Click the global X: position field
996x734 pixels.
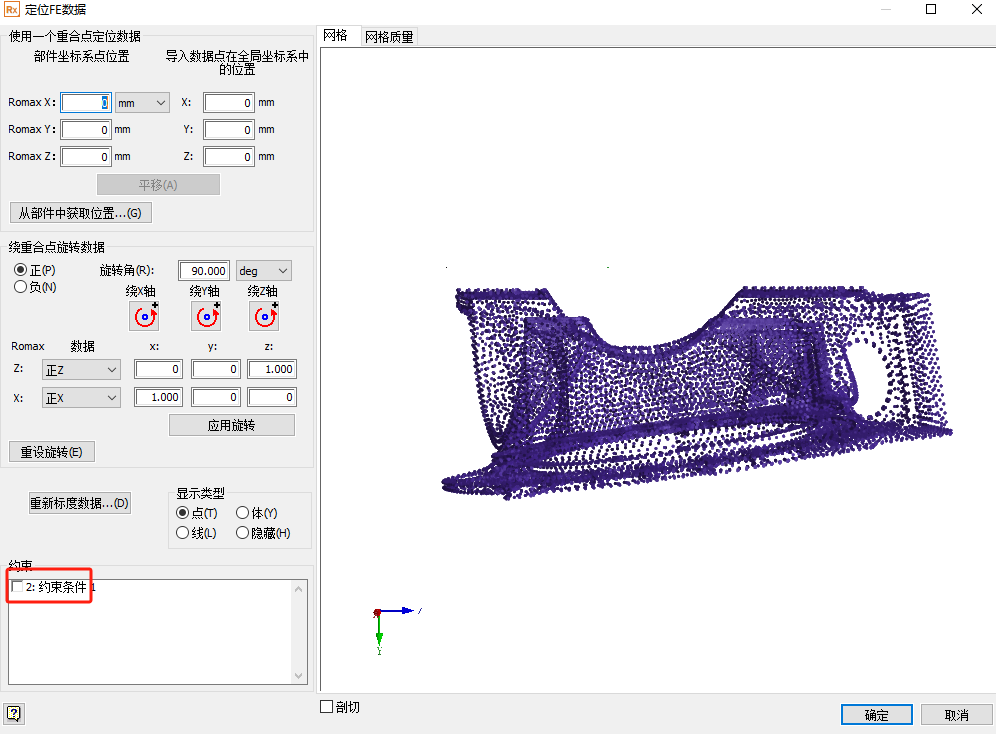229,103
